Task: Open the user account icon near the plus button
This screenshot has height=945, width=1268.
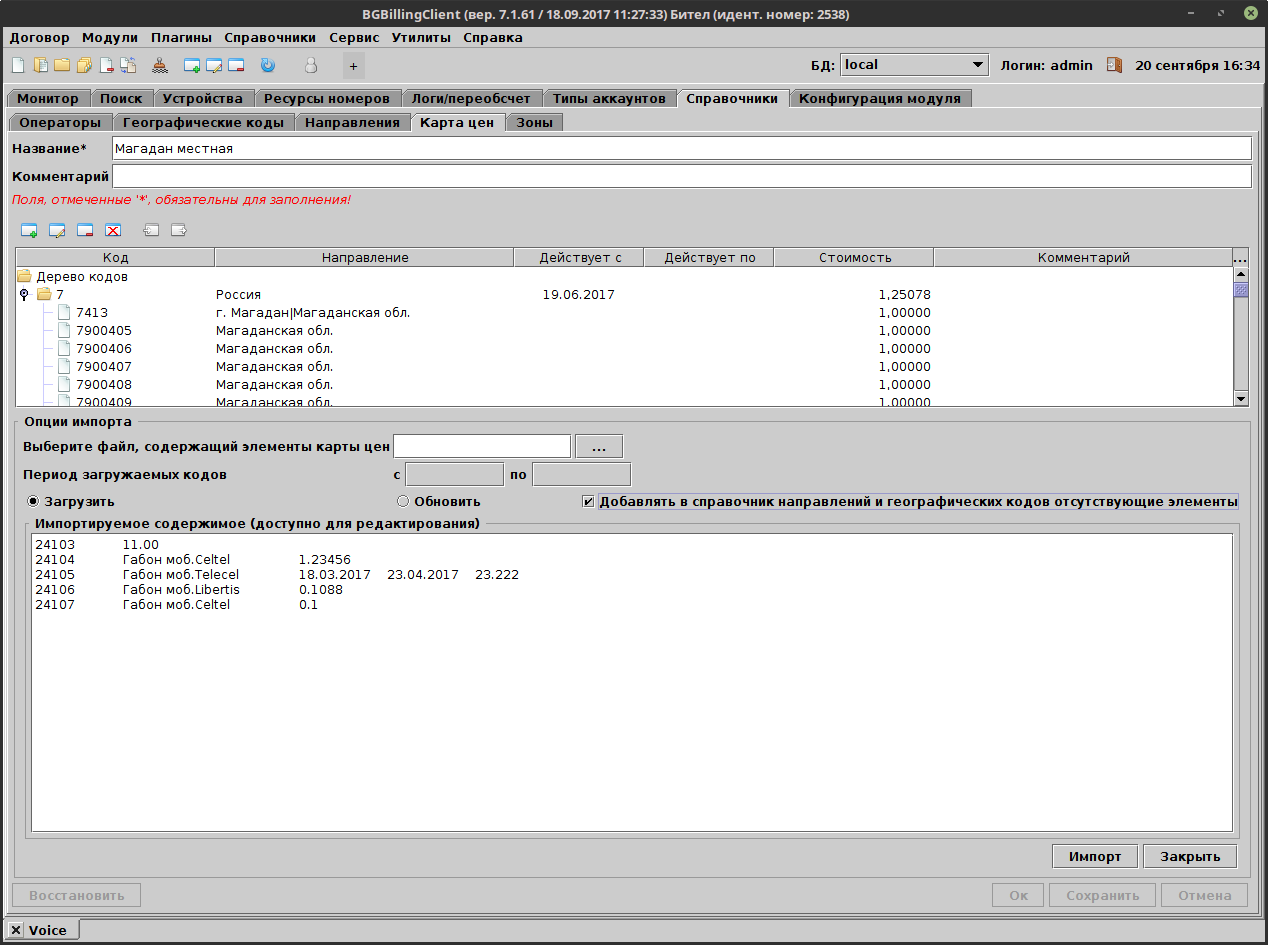Action: (x=311, y=65)
